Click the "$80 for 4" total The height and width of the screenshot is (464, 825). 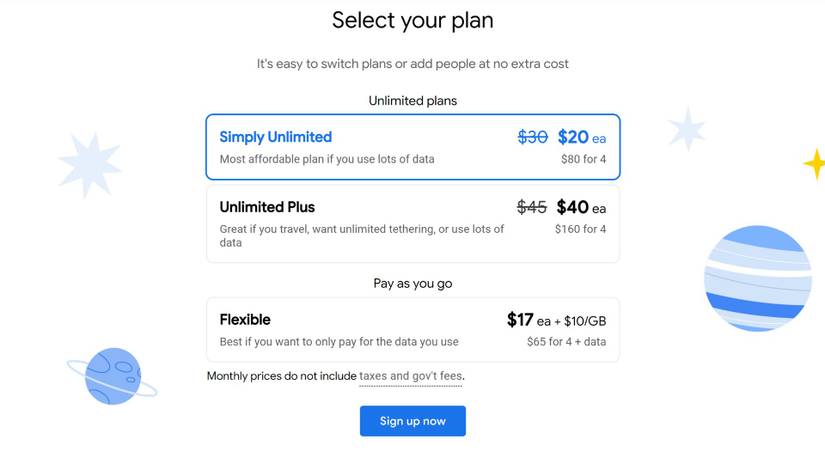pyautogui.click(x=583, y=159)
